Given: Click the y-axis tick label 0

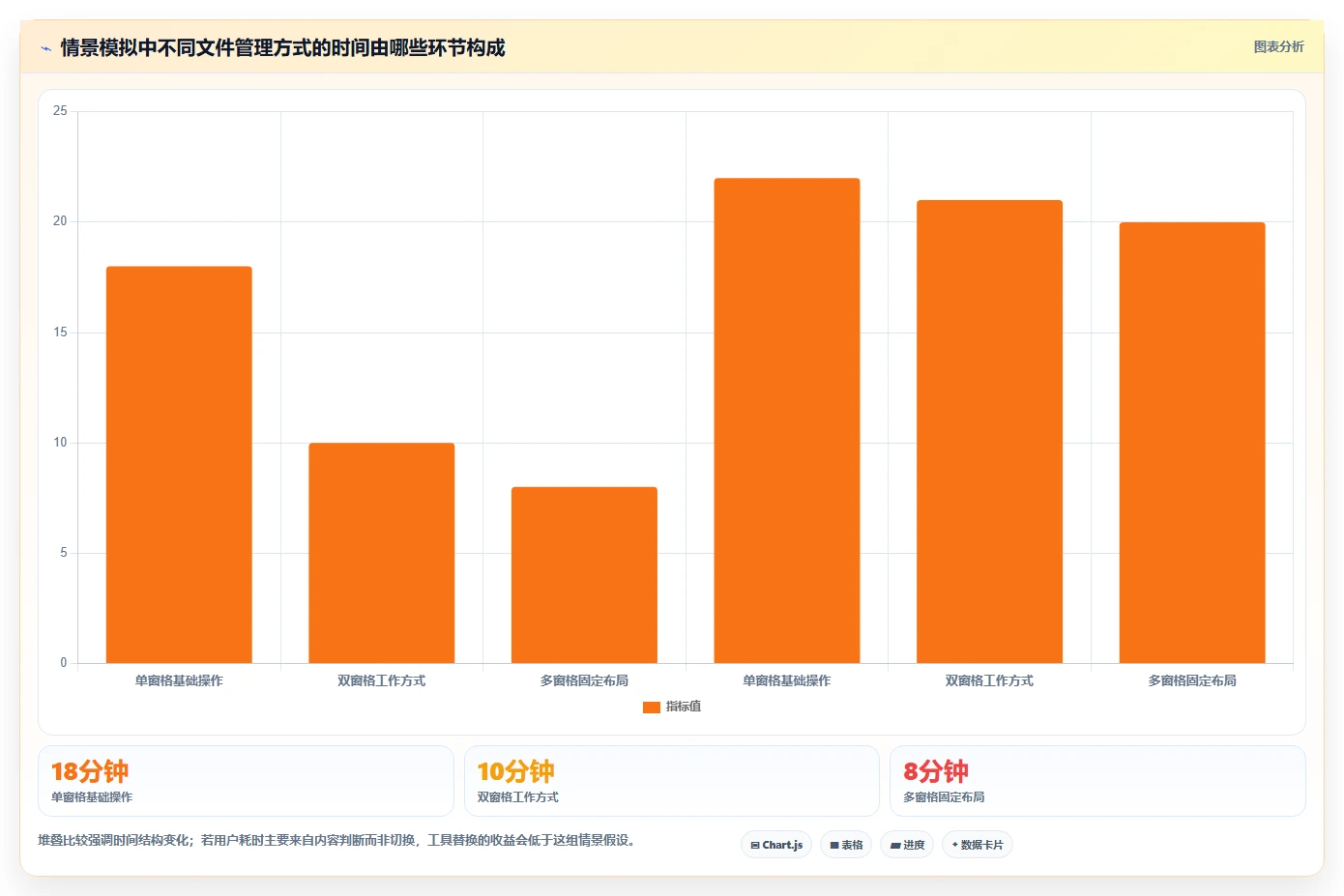Looking at the screenshot, I should click(64, 663).
